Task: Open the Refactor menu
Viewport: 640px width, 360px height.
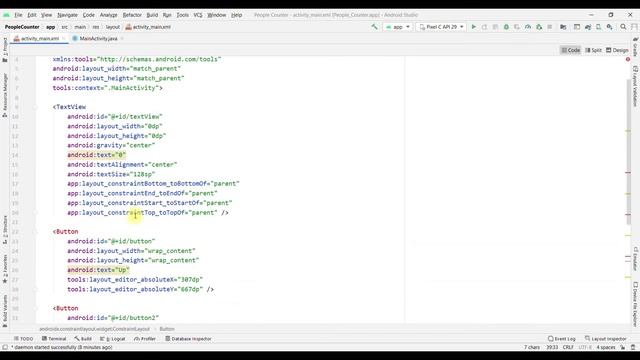Action: click(x=132, y=15)
